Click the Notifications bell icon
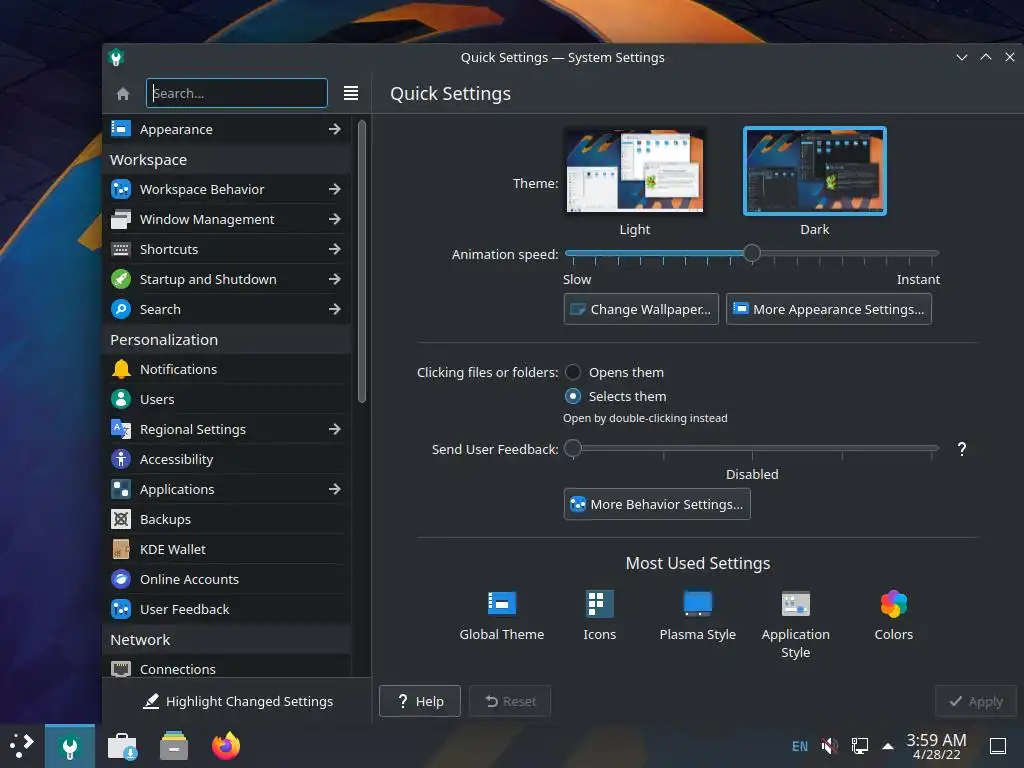 [x=121, y=369]
